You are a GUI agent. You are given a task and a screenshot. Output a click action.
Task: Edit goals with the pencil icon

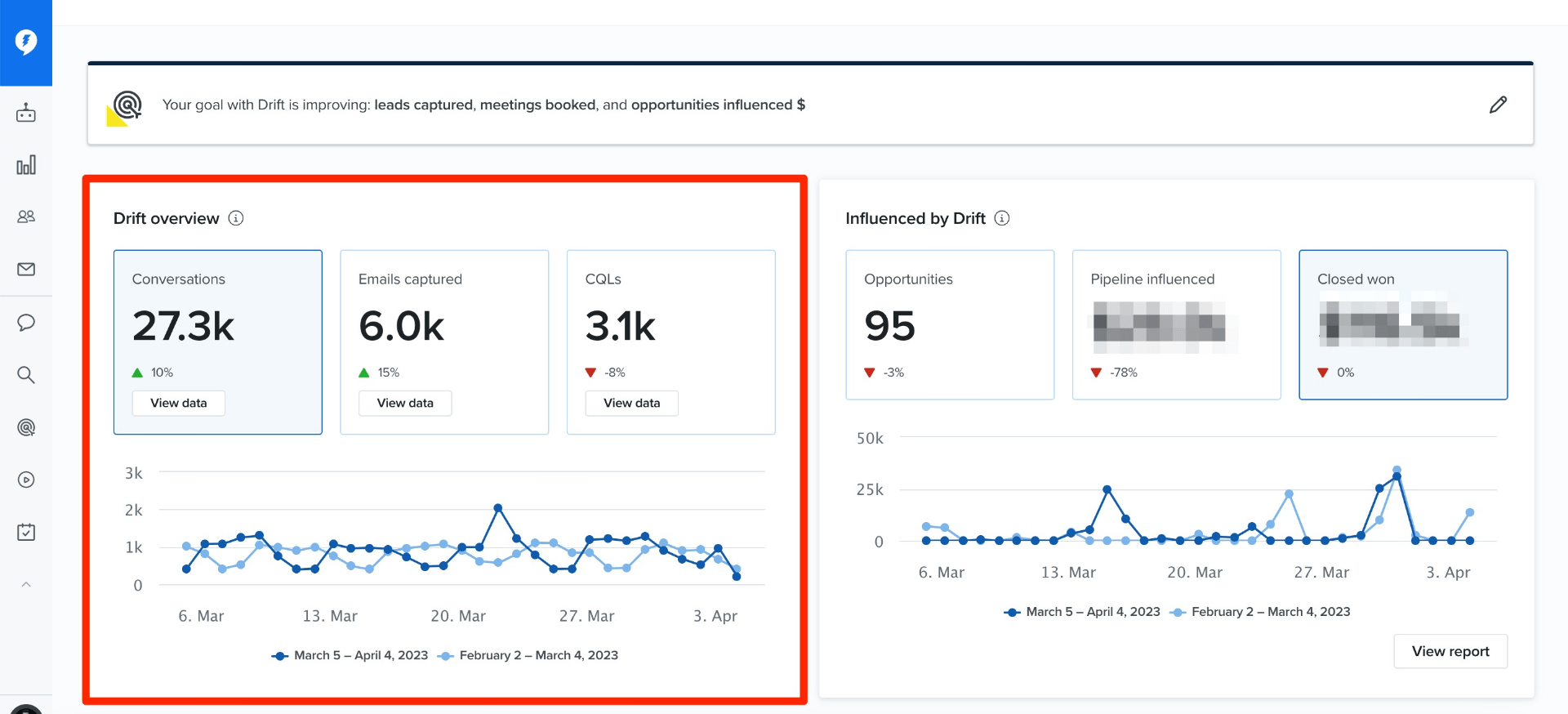click(x=1498, y=105)
